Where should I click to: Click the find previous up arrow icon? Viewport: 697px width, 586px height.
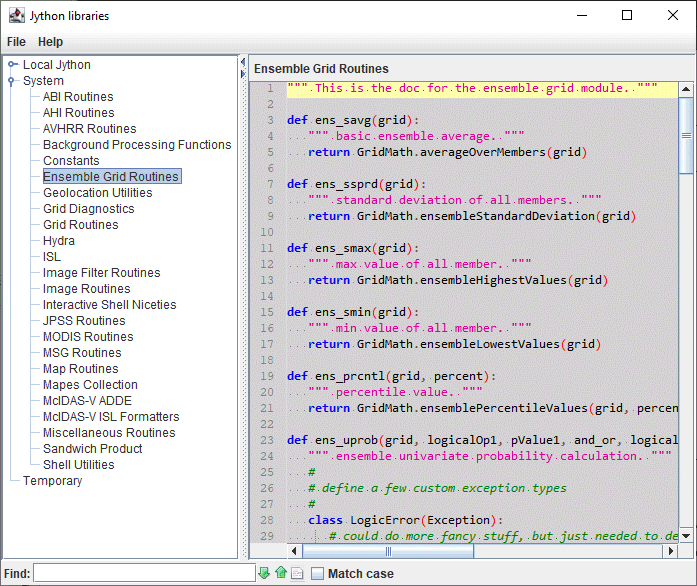[x=280, y=573]
